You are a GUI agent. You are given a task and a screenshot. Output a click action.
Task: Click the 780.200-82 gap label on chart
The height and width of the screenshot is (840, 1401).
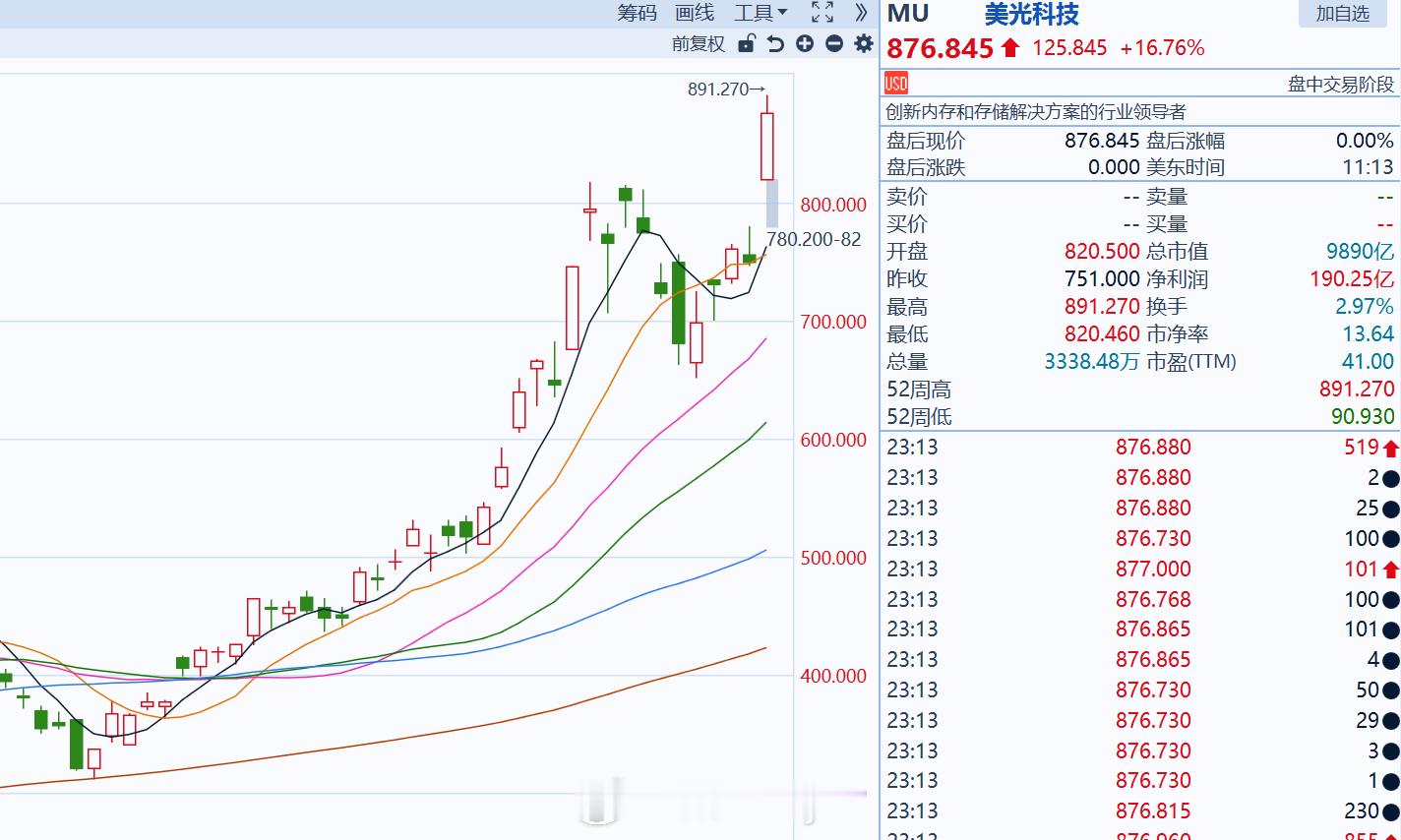click(814, 239)
